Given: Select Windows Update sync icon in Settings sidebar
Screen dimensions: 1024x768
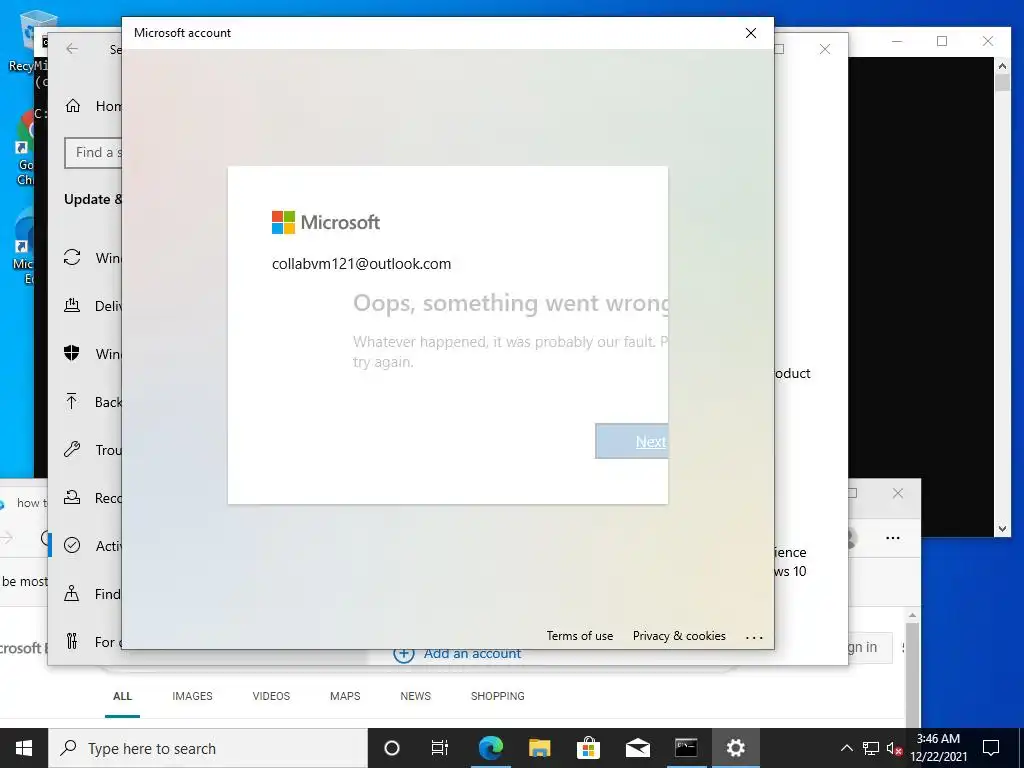Looking at the screenshot, I should 72,257.
